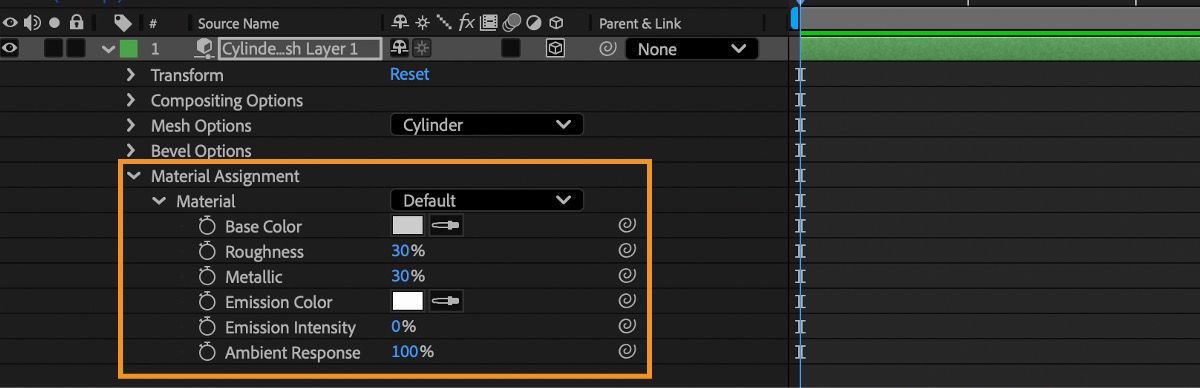Toggle the Motion Blur box on layer 1
Screen dimensions: 1200x388
click(x=511, y=48)
